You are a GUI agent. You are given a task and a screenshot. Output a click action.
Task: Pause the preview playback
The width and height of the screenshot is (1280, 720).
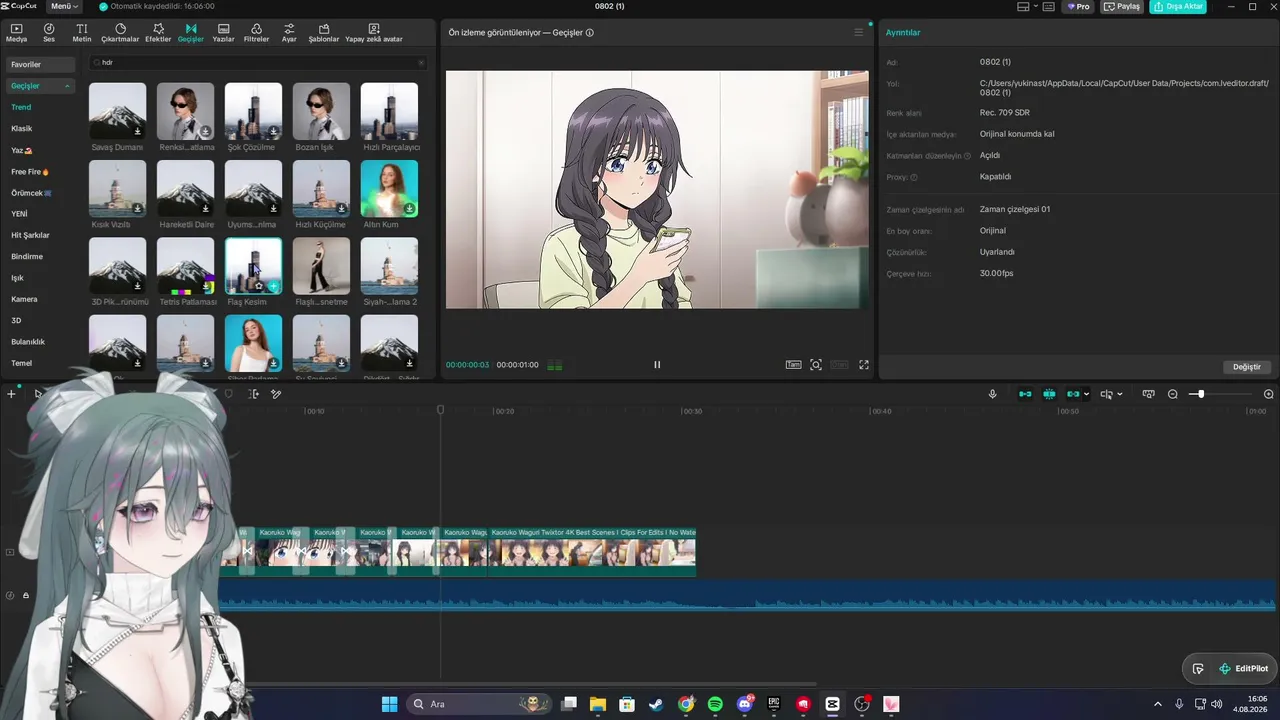tap(657, 365)
